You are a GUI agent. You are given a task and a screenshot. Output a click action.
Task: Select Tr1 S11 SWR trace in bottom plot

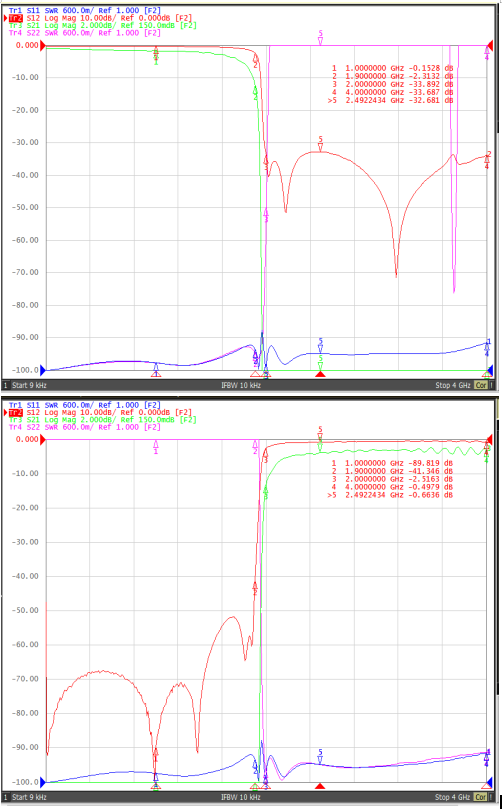click(85, 405)
